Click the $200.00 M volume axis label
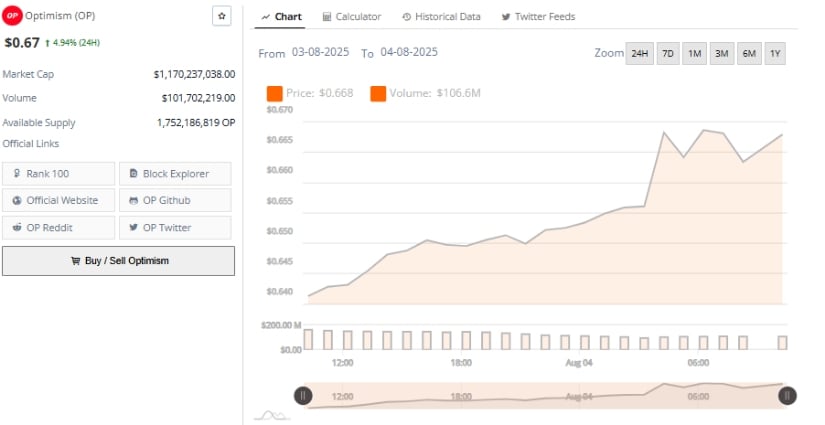 pos(281,325)
